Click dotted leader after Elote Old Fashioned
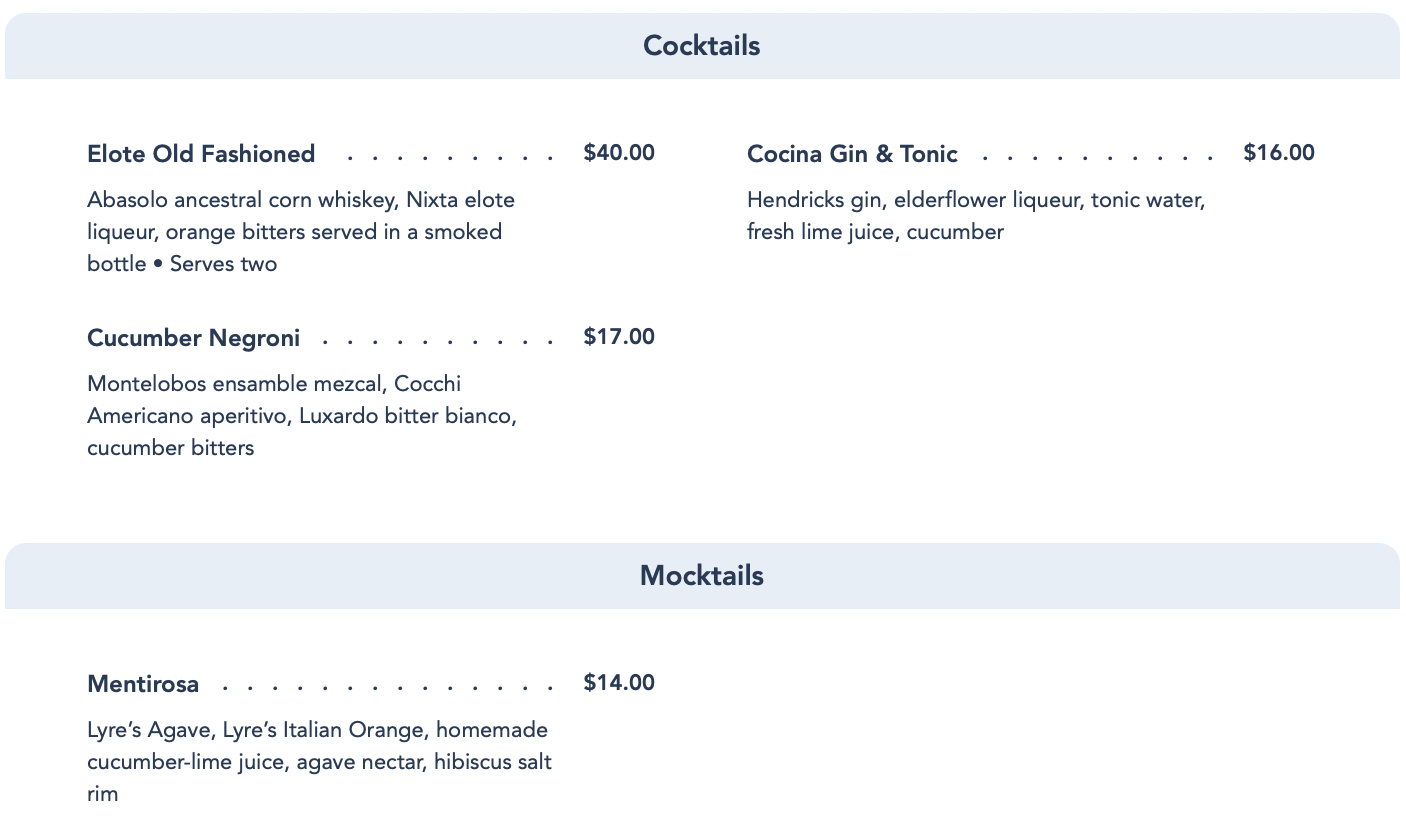This screenshot has width=1406, height=840. [x=449, y=156]
